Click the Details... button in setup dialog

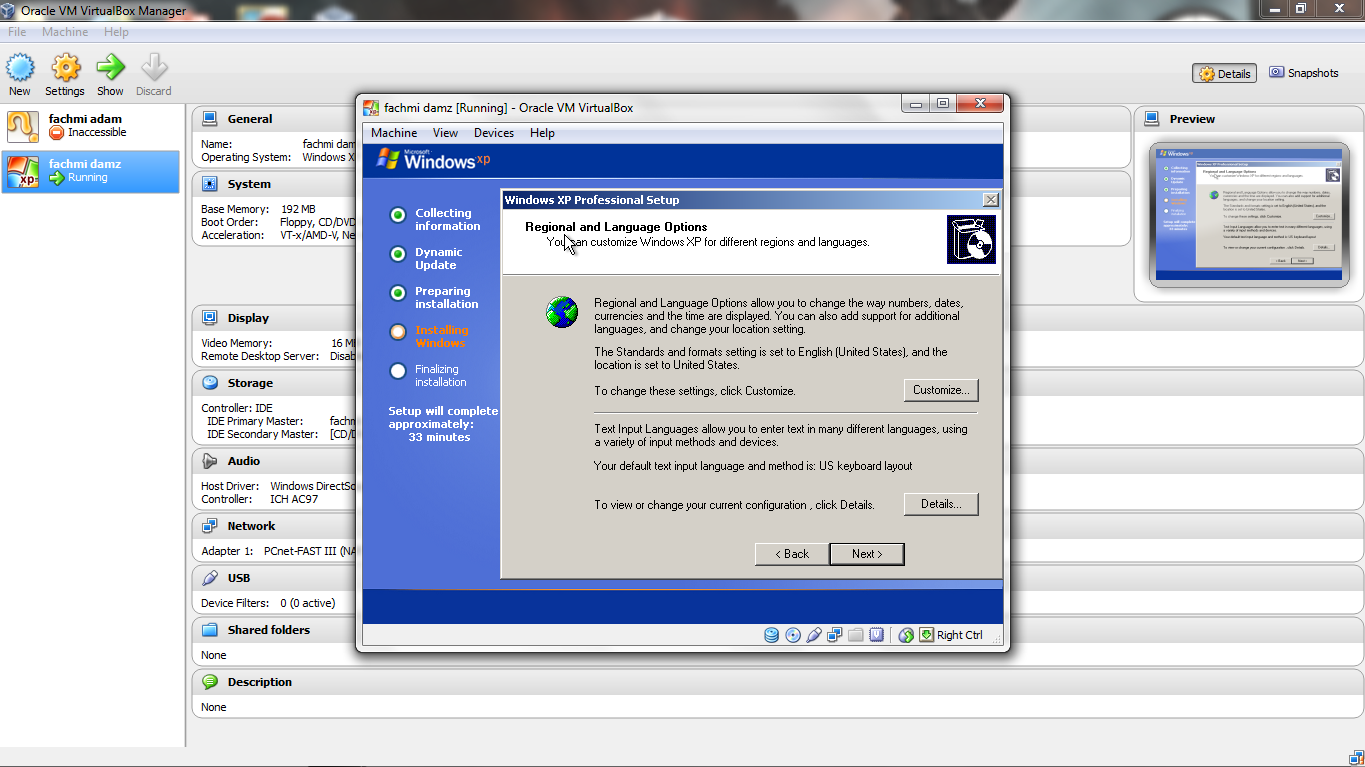(x=941, y=504)
